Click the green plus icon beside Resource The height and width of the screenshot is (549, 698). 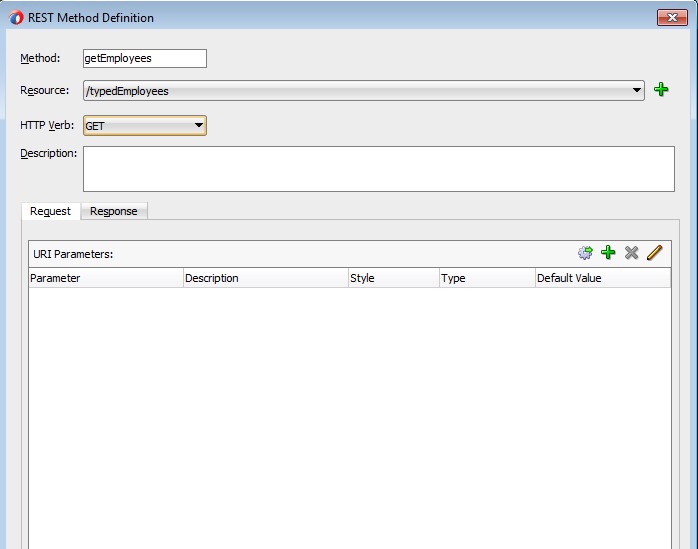click(x=661, y=90)
